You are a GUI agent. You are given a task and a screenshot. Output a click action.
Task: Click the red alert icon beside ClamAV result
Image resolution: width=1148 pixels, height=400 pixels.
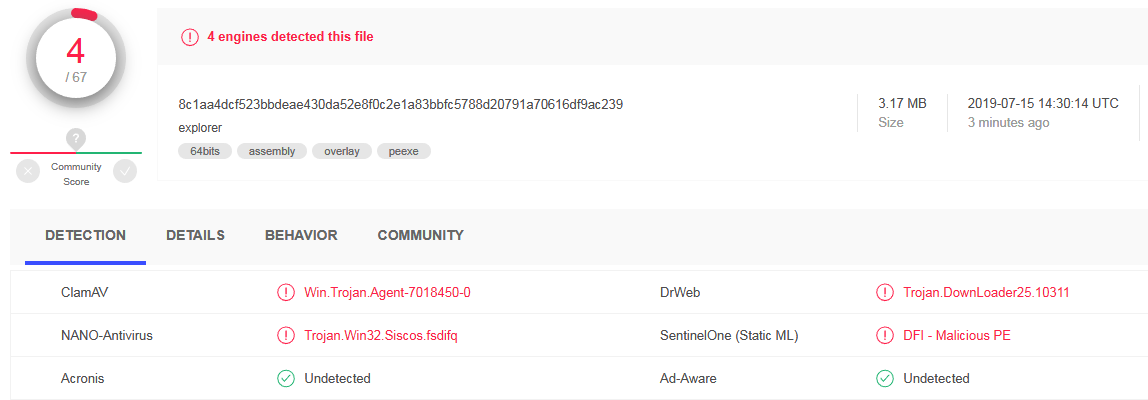[286, 293]
